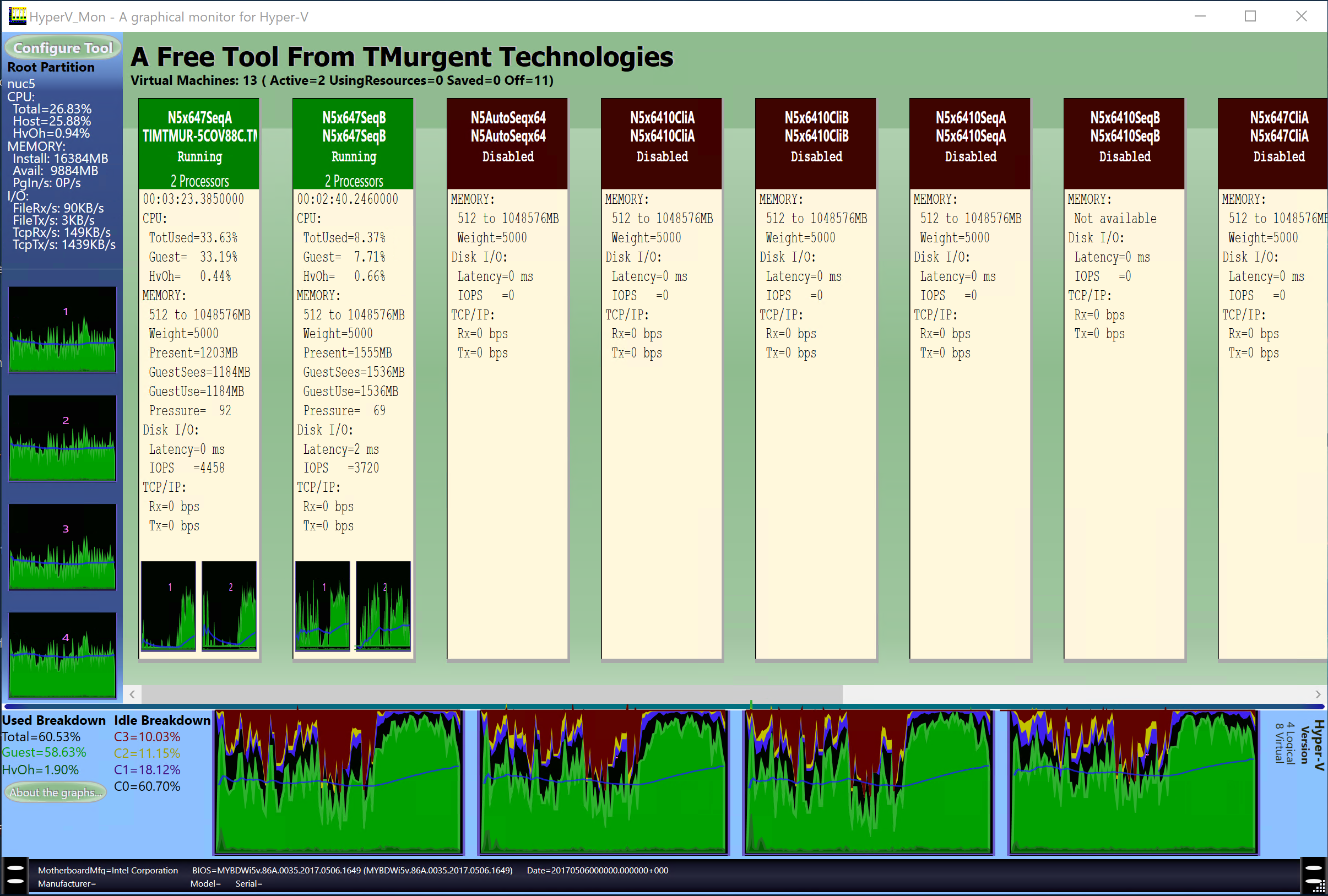Viewport: 1328px width, 896px height.
Task: Click the Install: 16384MB memory value
Action: 61,158
